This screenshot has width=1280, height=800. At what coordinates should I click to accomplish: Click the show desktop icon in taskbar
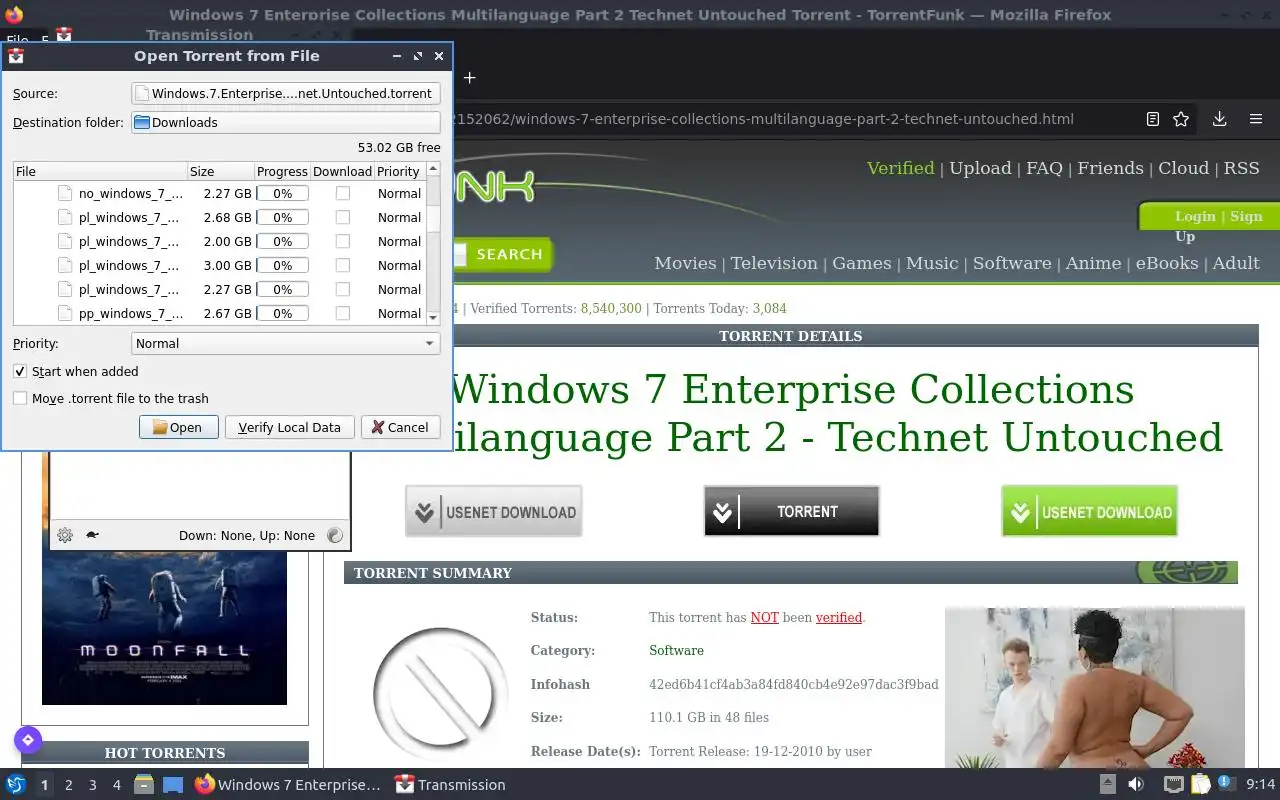[x=173, y=785]
